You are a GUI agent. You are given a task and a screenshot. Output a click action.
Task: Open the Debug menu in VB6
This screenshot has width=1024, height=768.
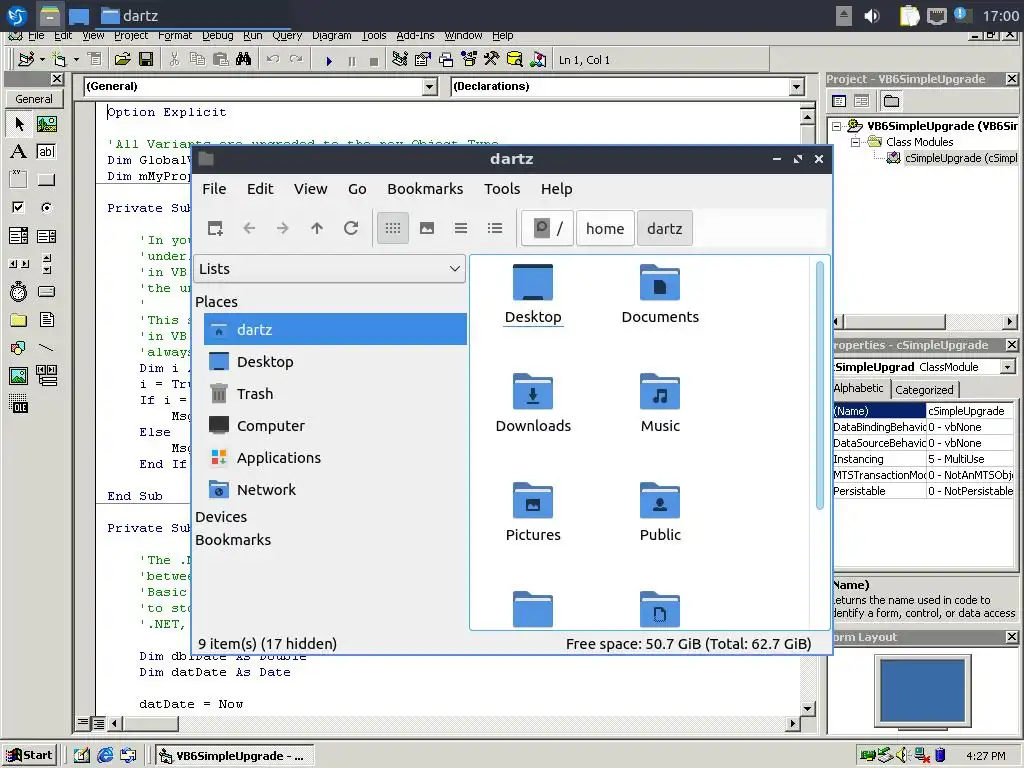pyautogui.click(x=217, y=35)
